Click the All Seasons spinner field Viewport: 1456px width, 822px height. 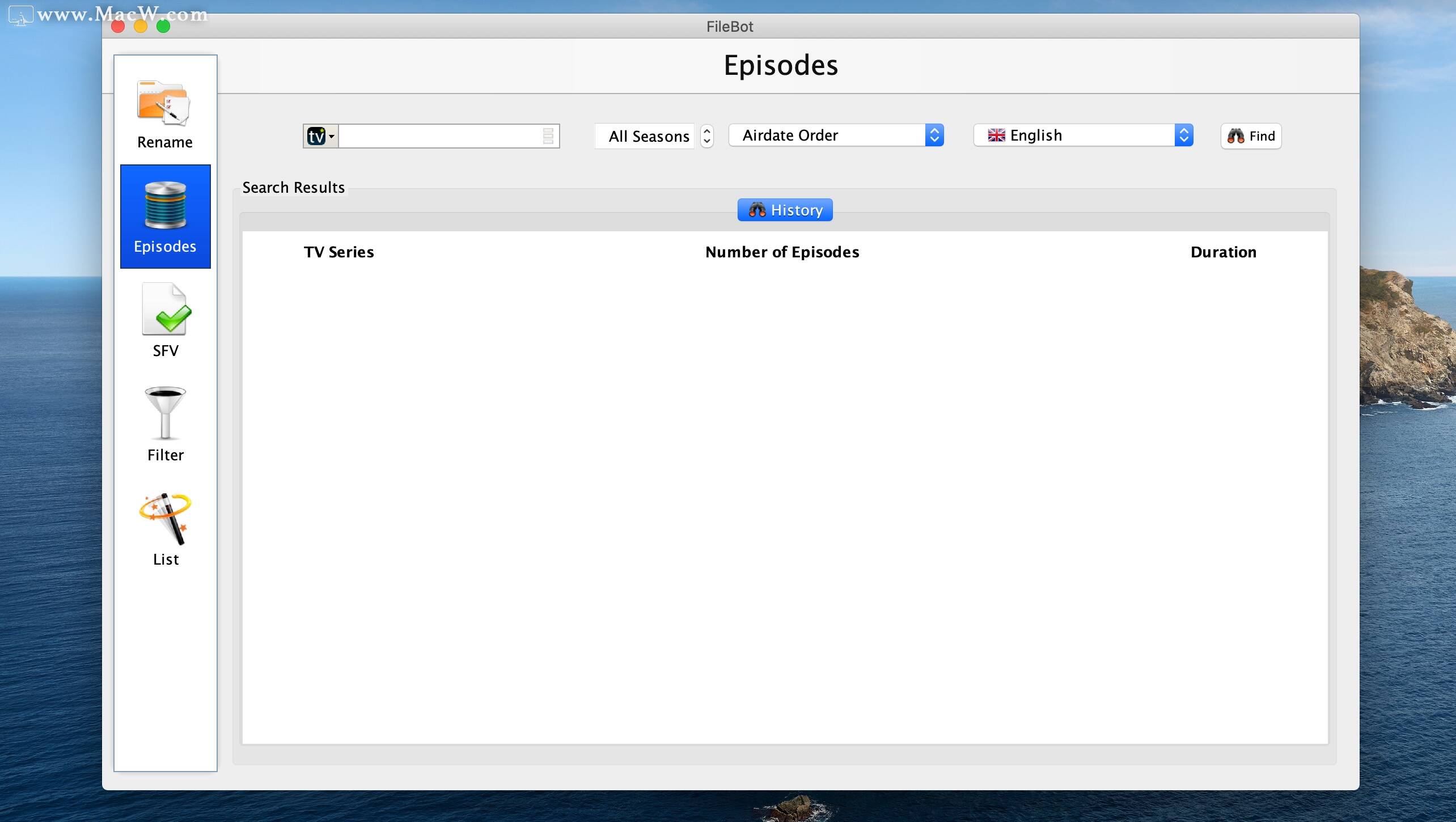click(x=645, y=136)
